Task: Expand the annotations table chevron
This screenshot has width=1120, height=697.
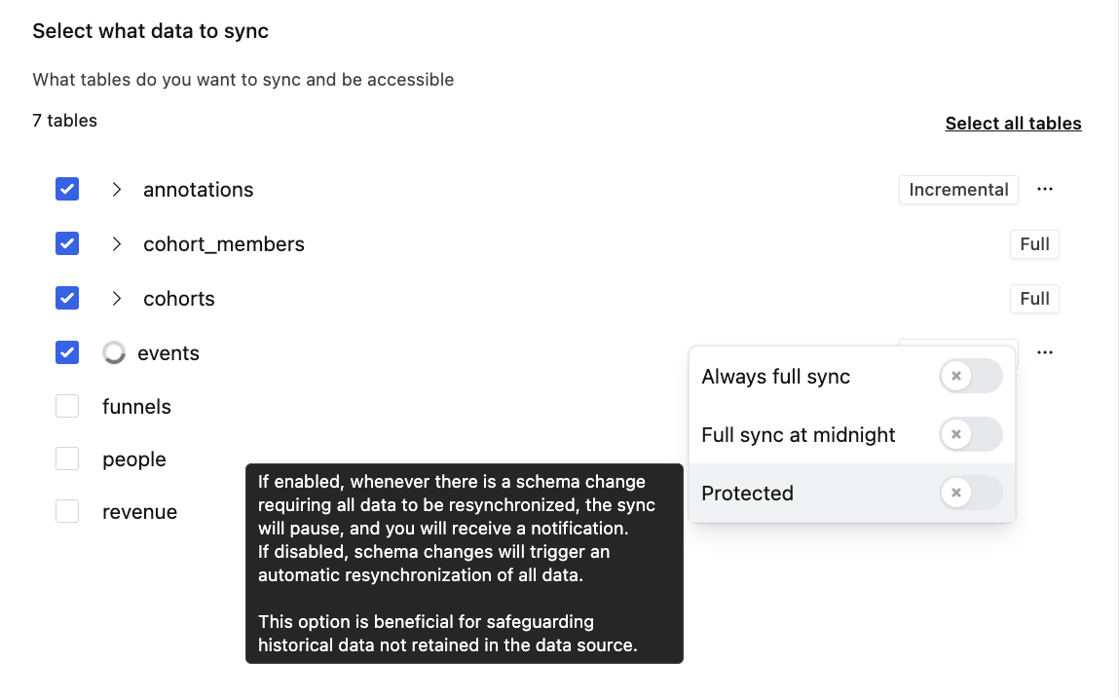Action: tap(117, 189)
